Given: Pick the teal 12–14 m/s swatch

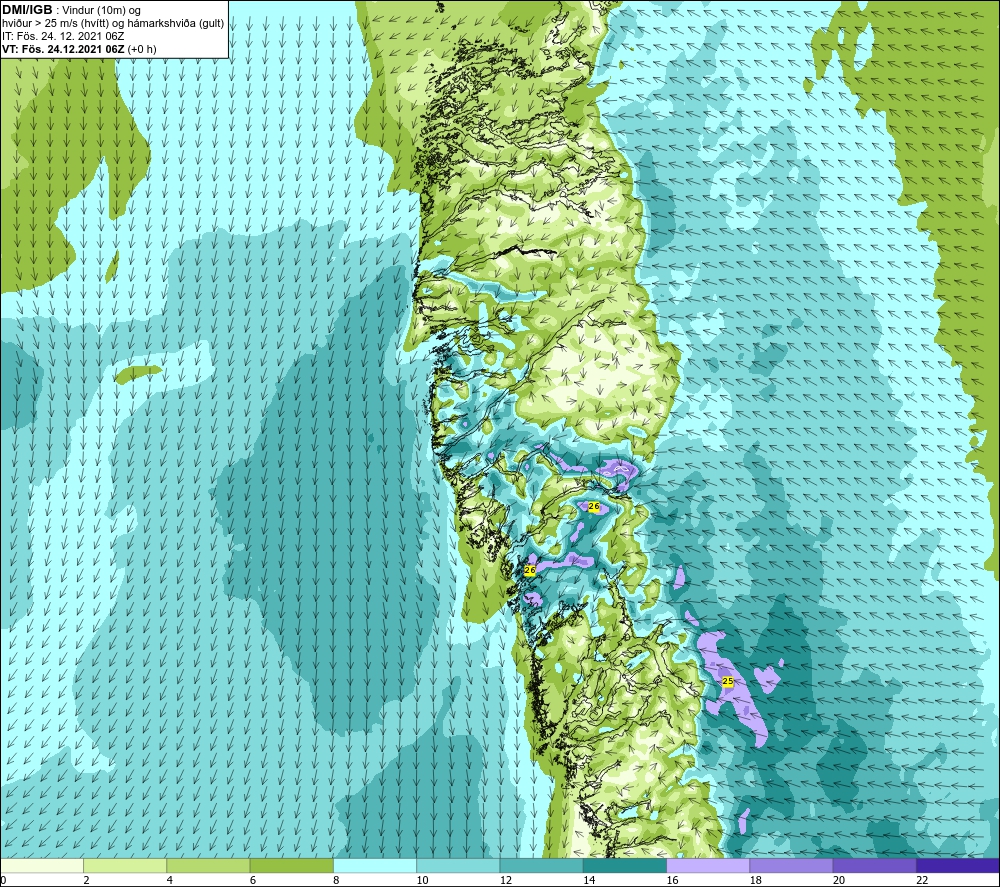Looking at the screenshot, I should [x=541, y=866].
